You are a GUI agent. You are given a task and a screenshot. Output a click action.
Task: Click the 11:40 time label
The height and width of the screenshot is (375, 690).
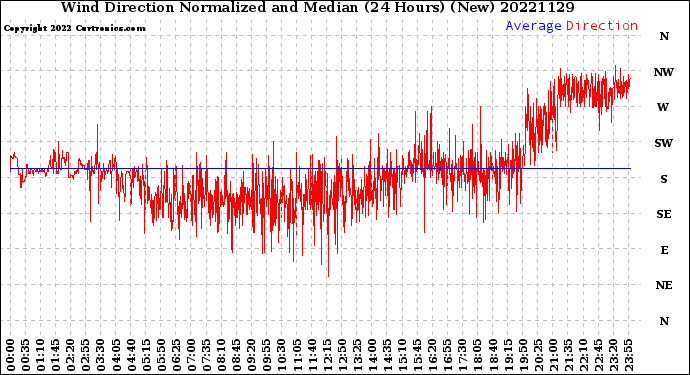pos(312,355)
